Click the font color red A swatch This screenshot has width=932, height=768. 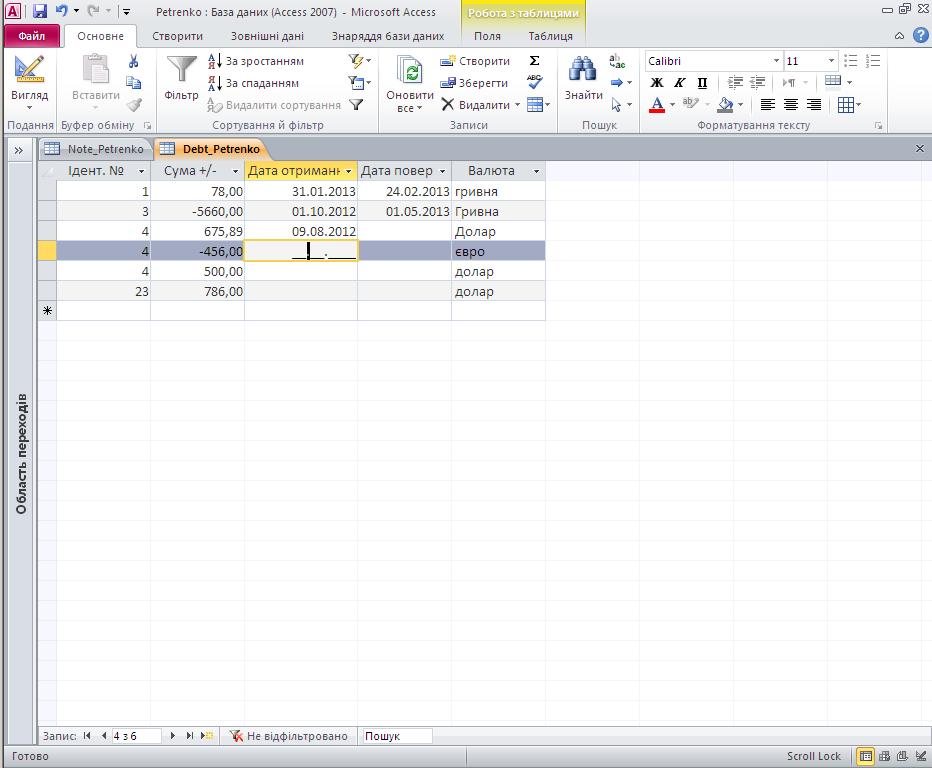[x=657, y=105]
